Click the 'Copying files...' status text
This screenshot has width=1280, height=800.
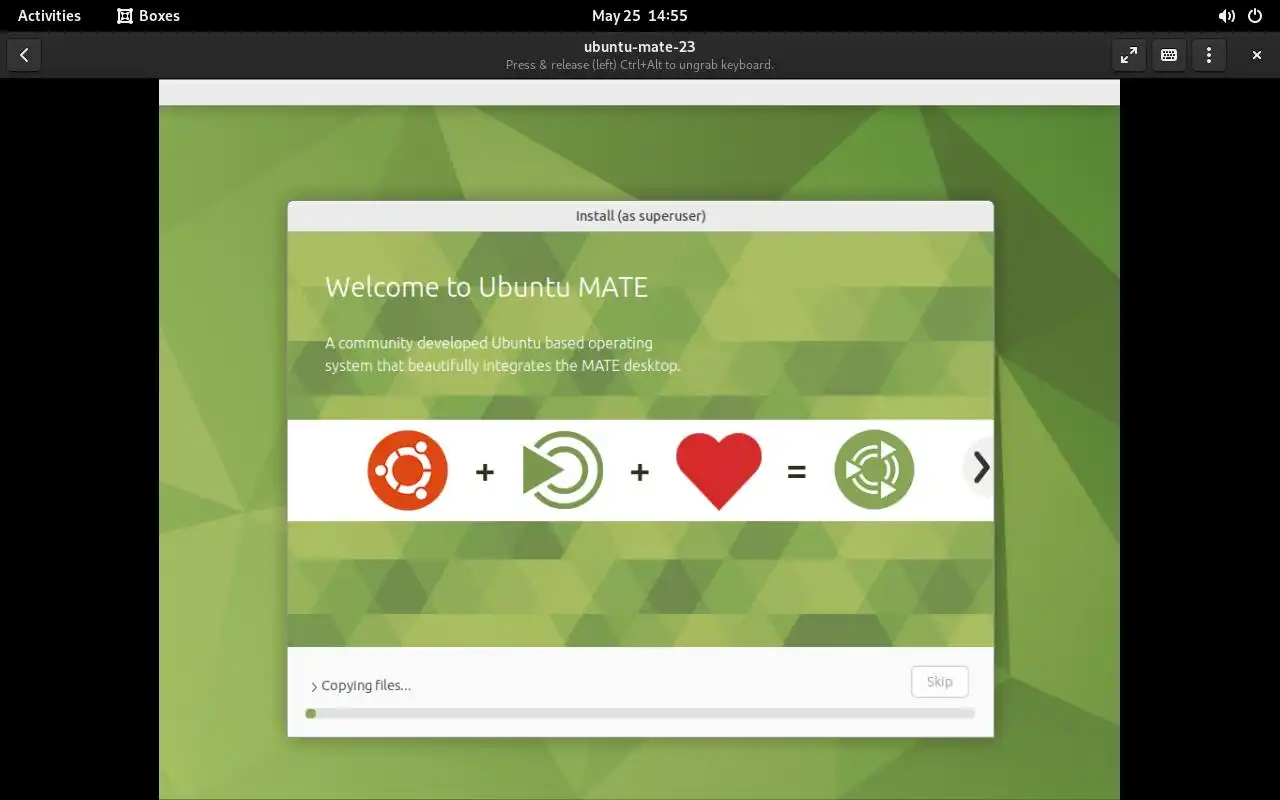pos(366,686)
